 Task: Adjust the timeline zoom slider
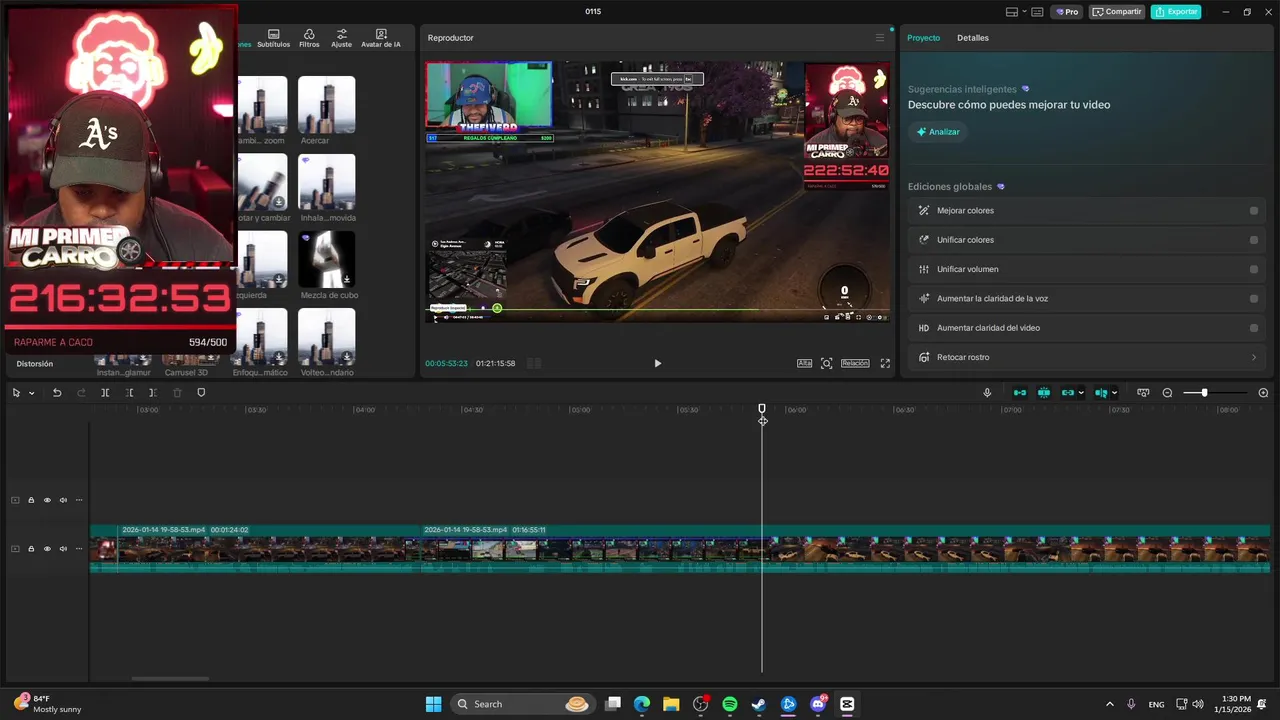click(1204, 393)
